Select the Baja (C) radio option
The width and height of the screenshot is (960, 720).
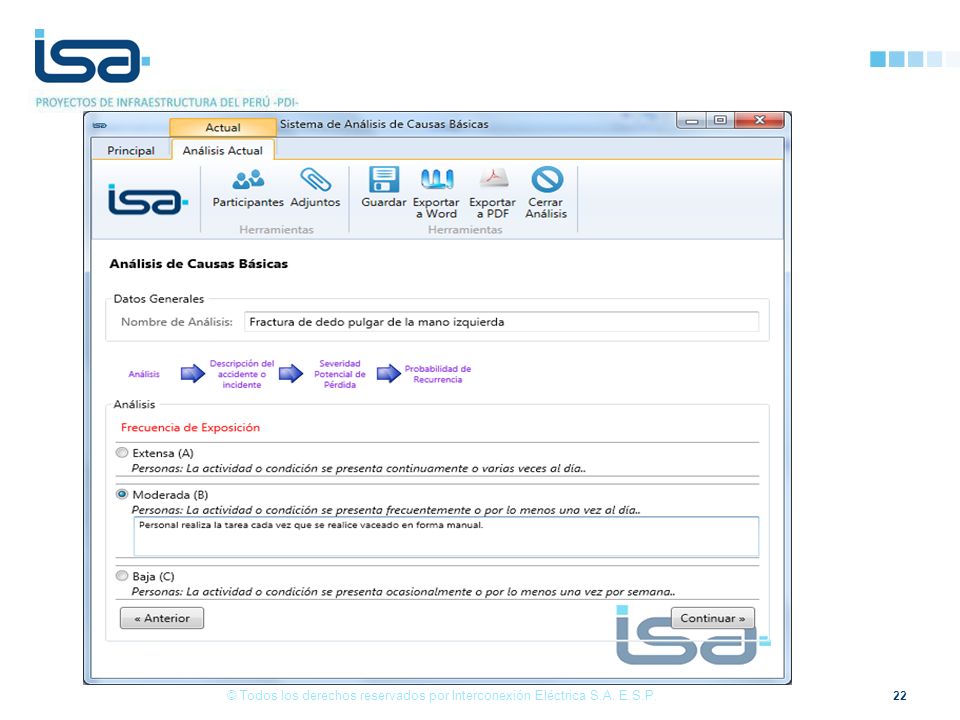coord(122,576)
